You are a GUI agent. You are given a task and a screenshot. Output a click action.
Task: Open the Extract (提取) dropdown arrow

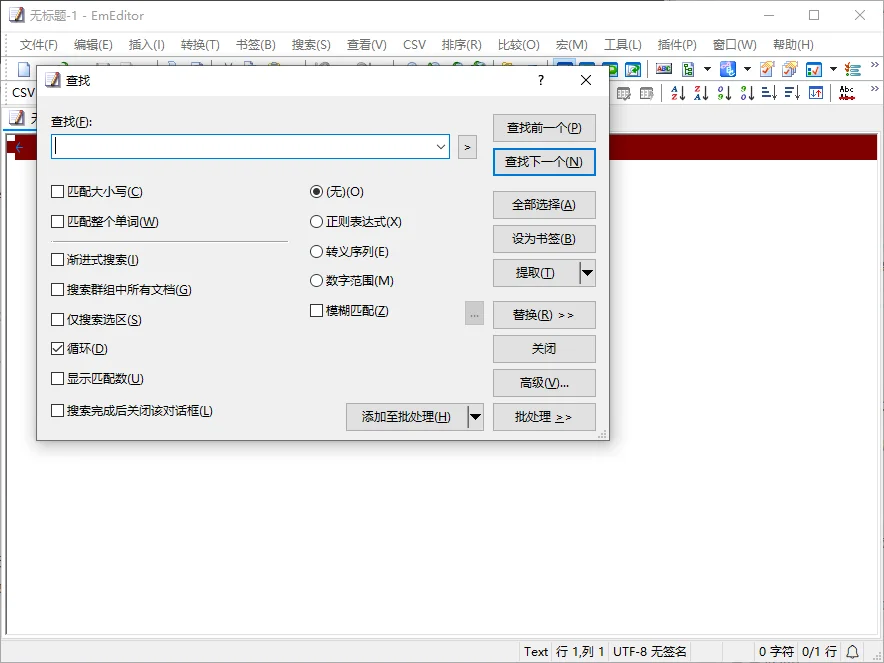(x=587, y=273)
